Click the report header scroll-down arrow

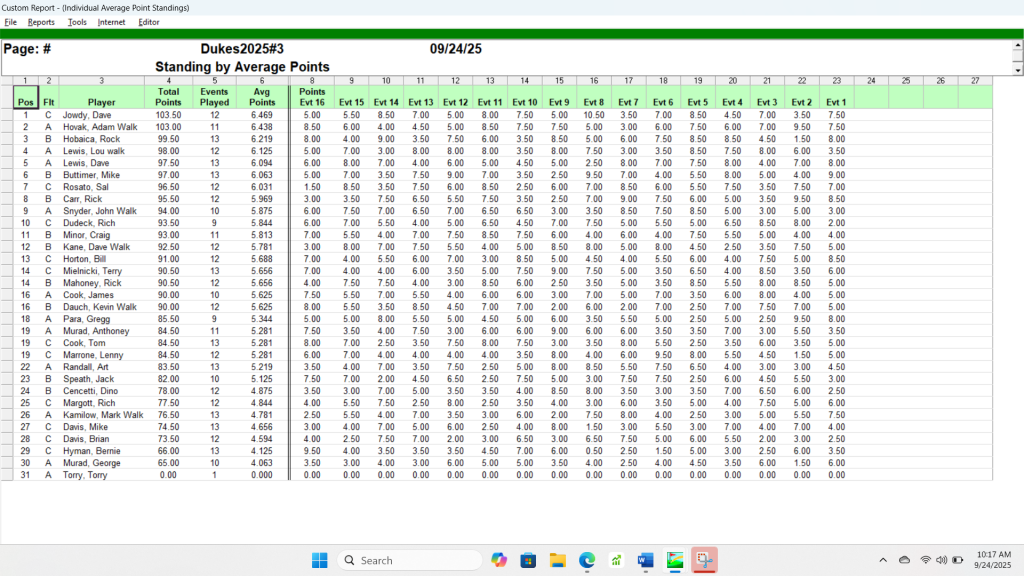point(1018,70)
